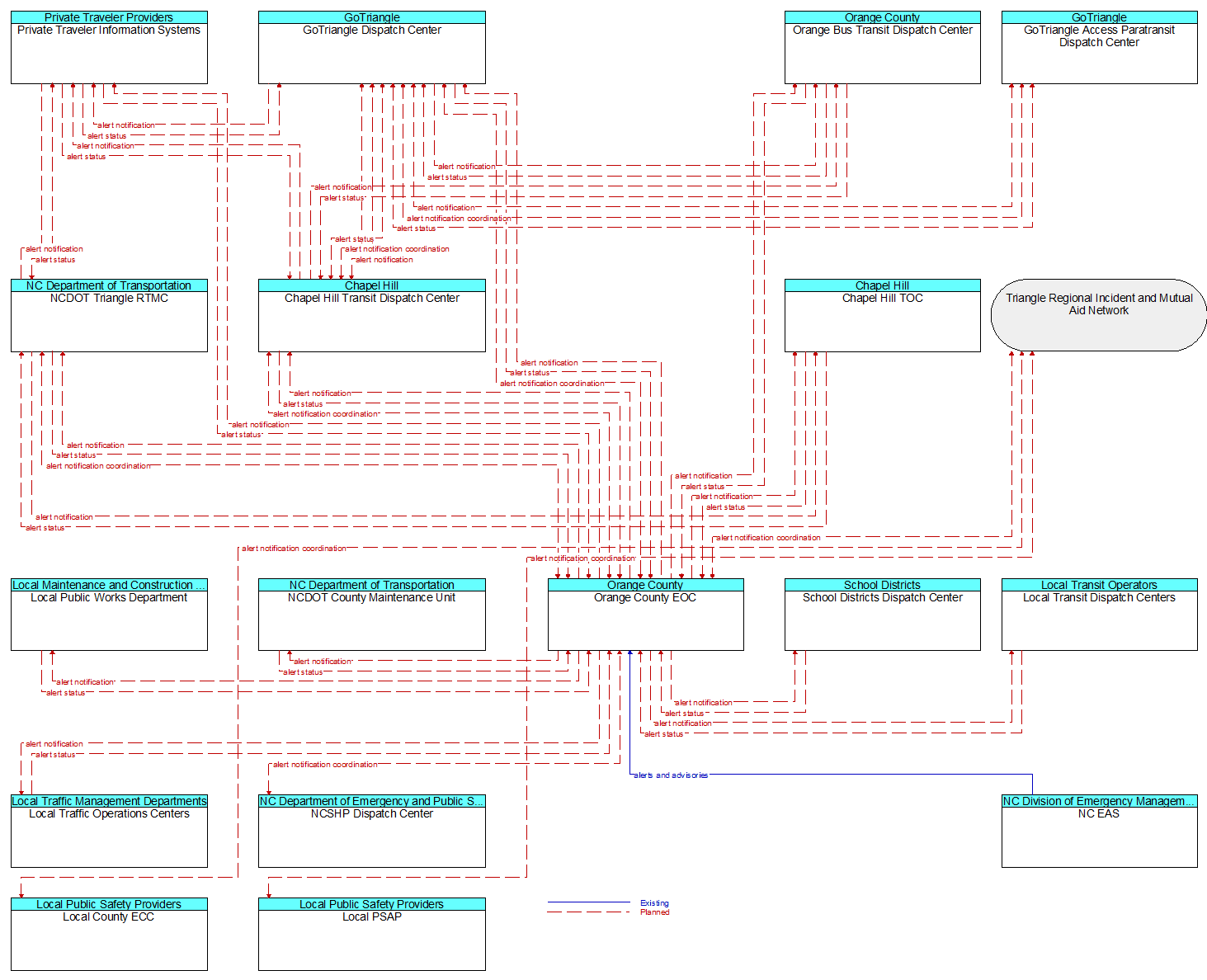Click the Chapel Hill header above TOC
This screenshot has height=980, width=1207.
(882, 285)
